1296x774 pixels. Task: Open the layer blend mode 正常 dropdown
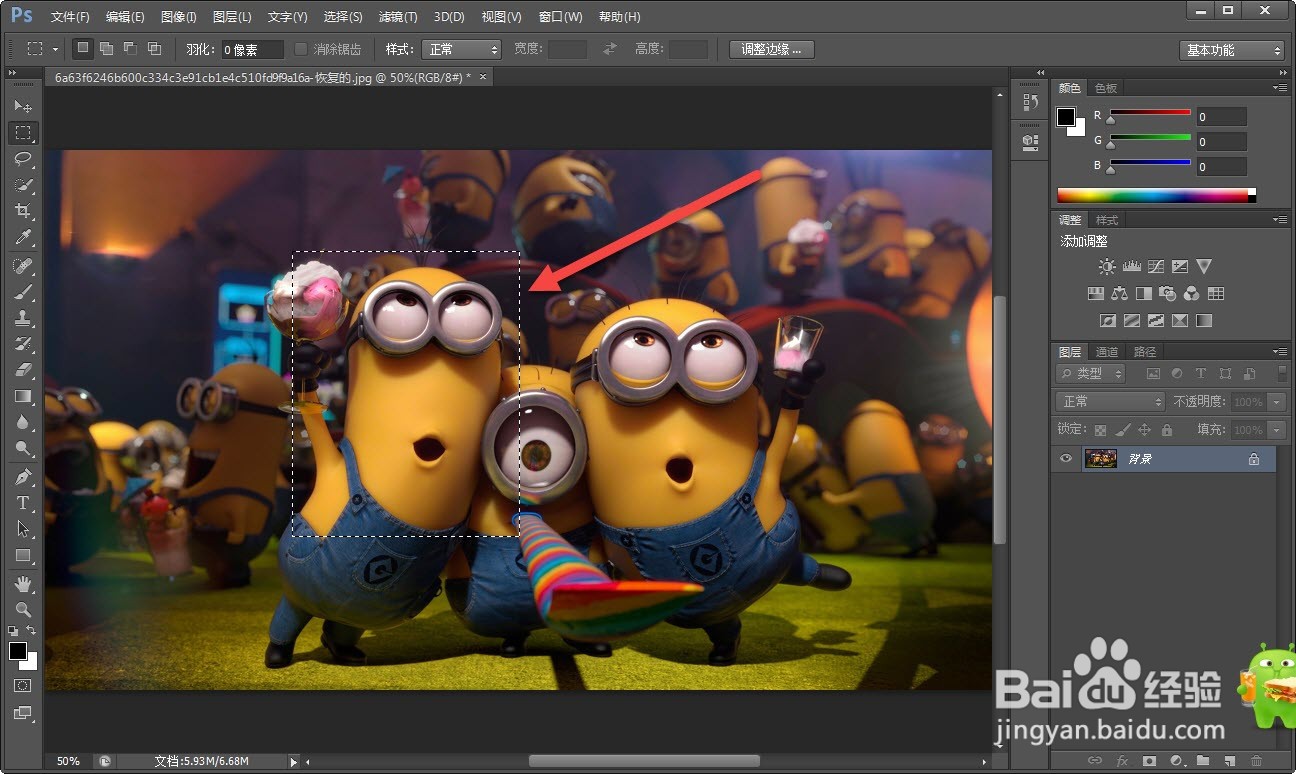tap(1110, 402)
